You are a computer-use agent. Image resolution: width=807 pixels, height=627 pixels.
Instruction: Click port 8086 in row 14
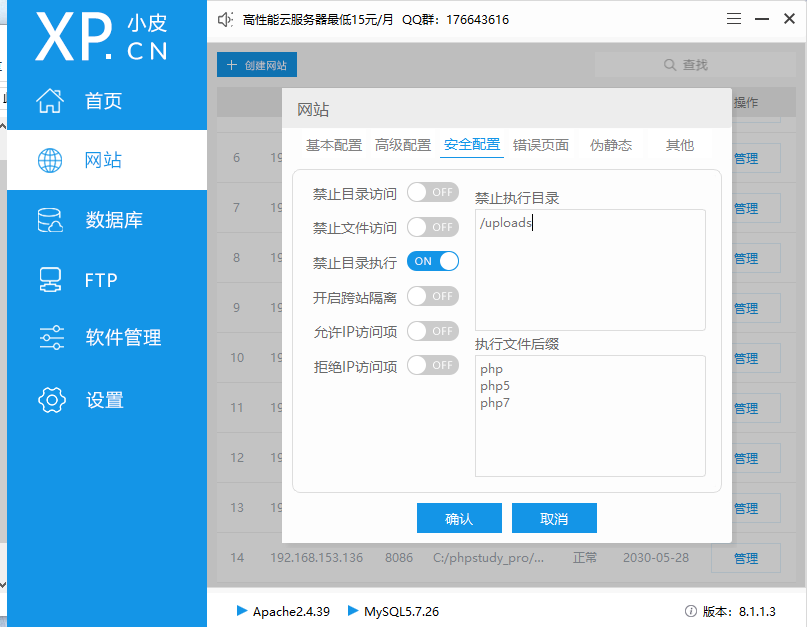coord(399,558)
